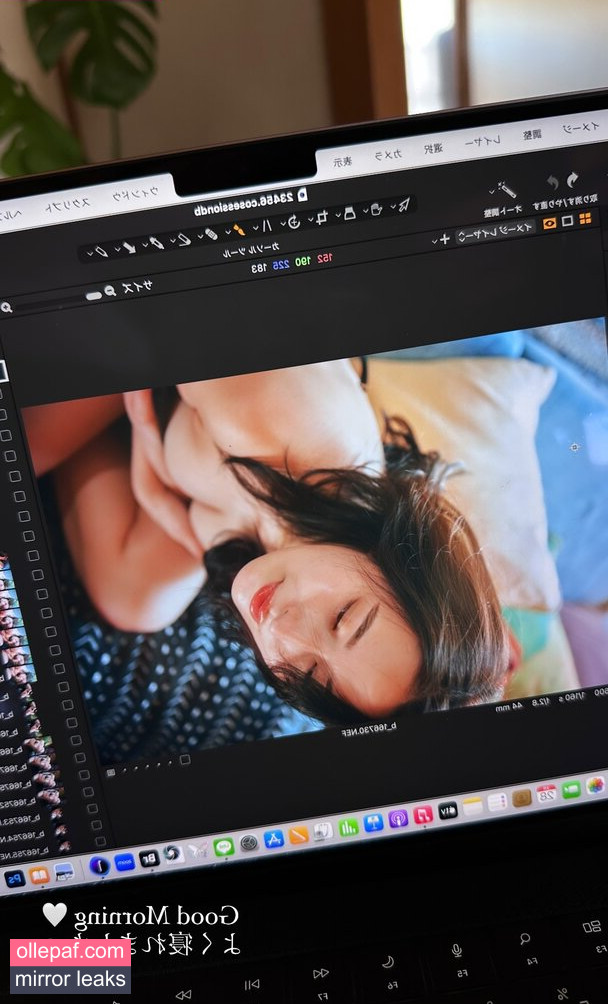Select the Annotate pen tool
The height and width of the screenshot is (1004, 608).
click(x=100, y=252)
